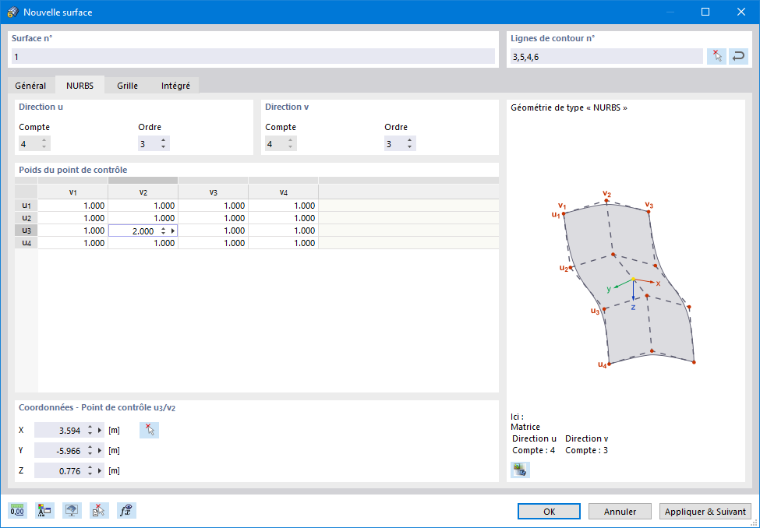Expand the arrow menu in u3/v2 weight cell
Image resolution: width=760 pixels, height=528 pixels.
tap(173, 231)
